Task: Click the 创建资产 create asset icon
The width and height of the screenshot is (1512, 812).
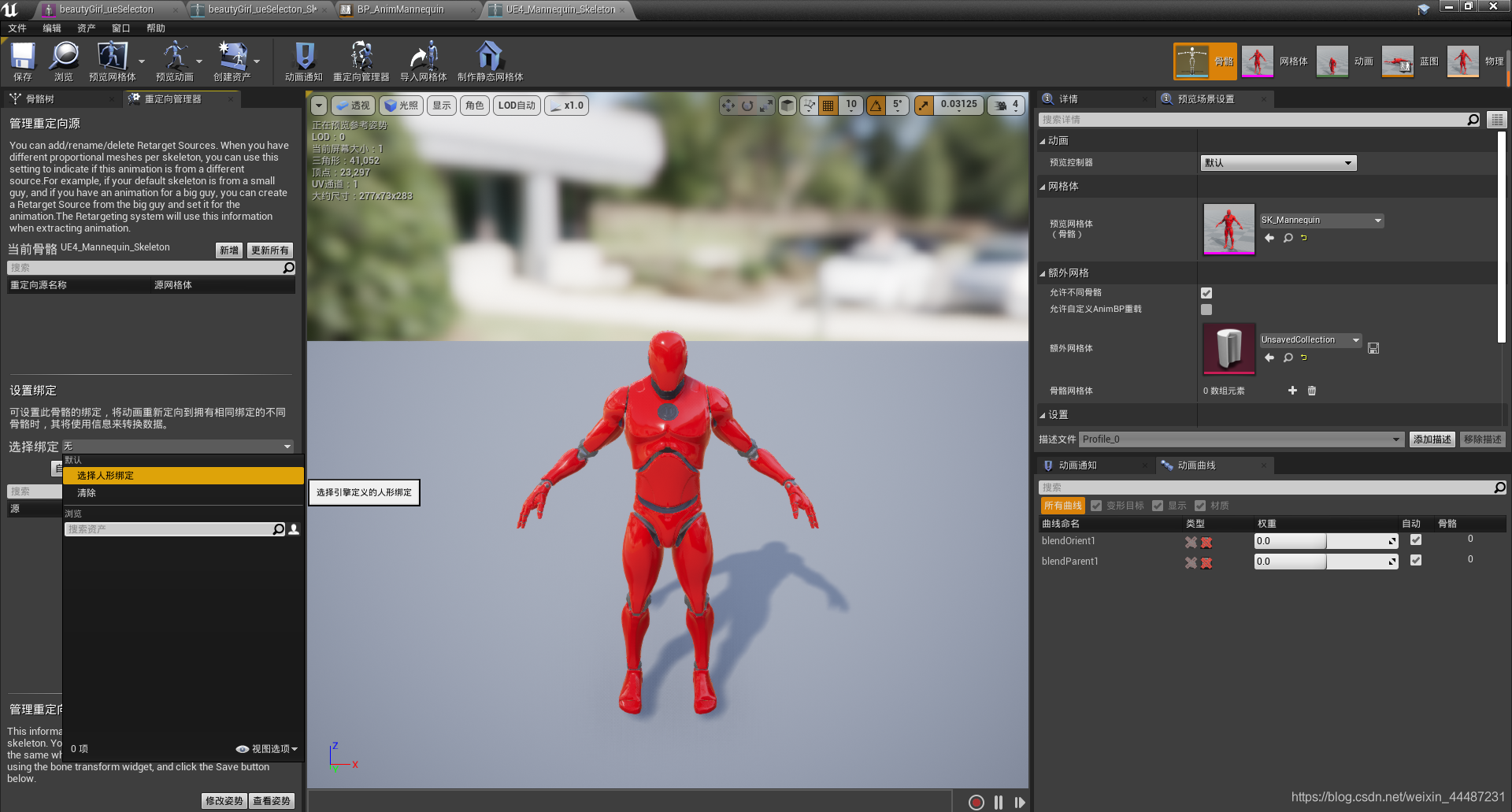Action: (232, 61)
